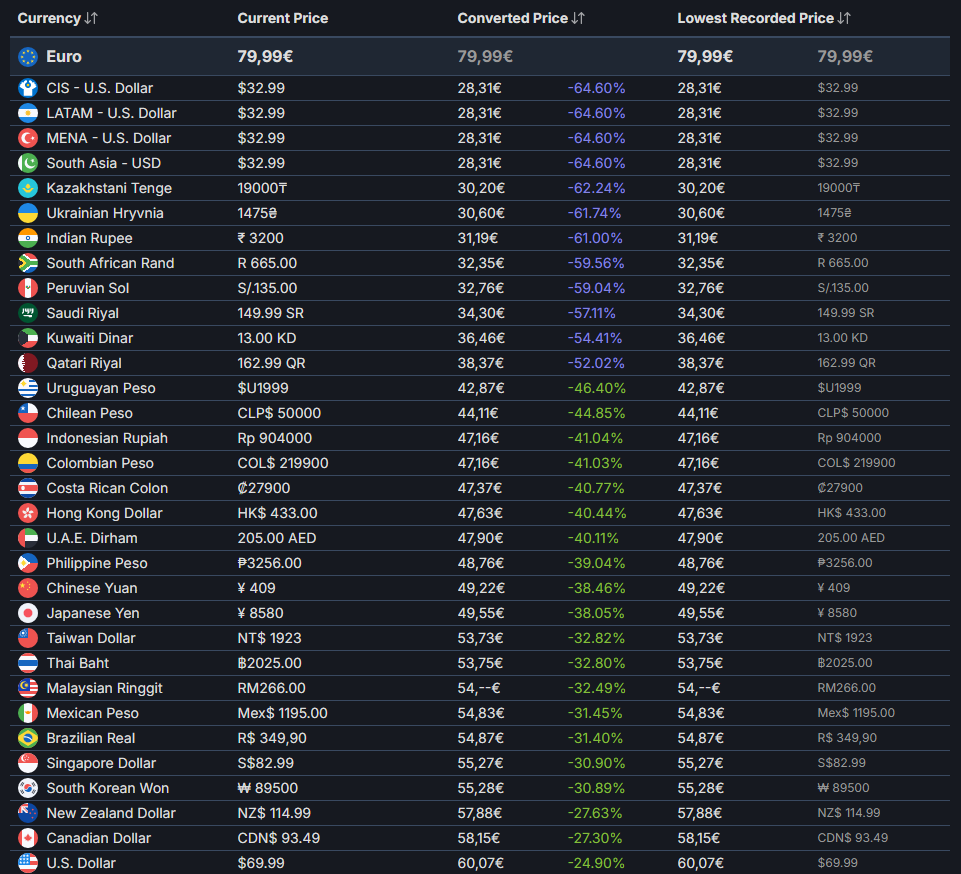Click the Costa Rican Colon flag icon
Image resolution: width=961 pixels, height=874 pixels.
(x=28, y=488)
